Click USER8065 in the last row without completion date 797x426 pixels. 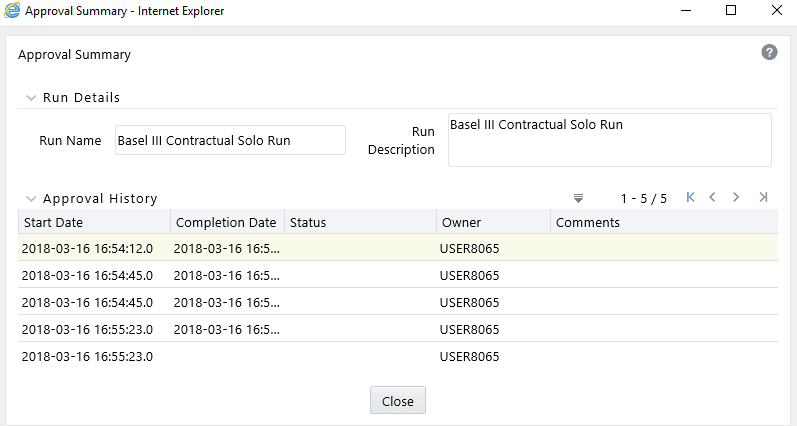469,356
